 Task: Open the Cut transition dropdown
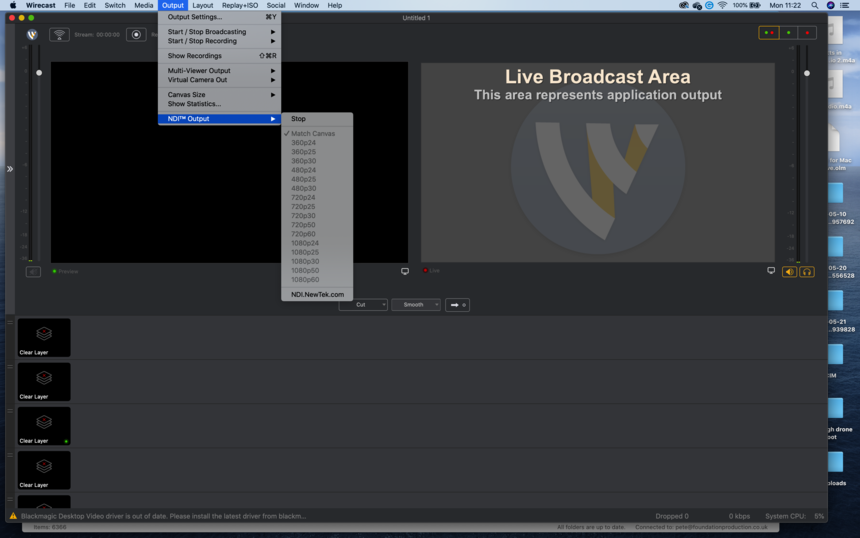pos(363,305)
